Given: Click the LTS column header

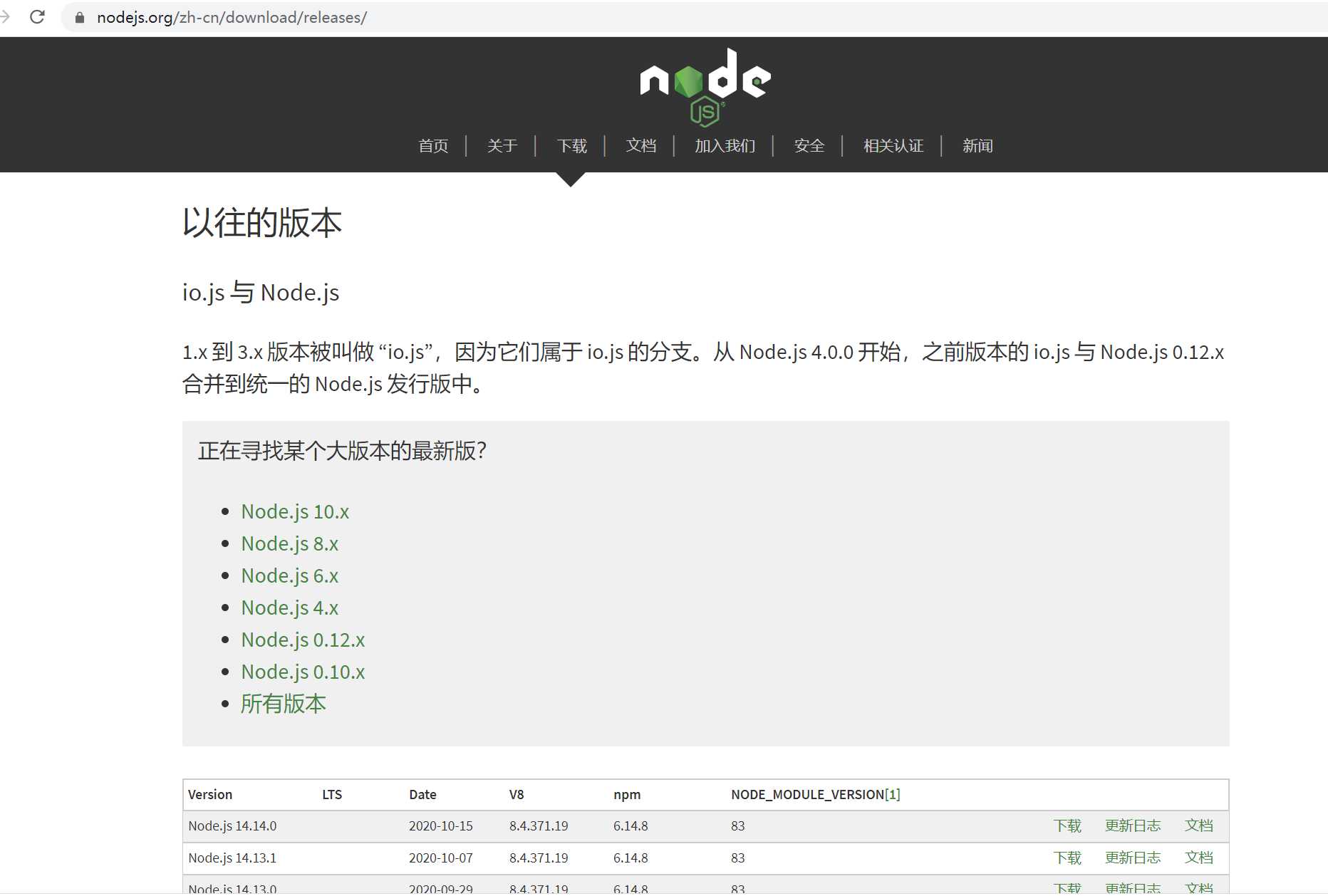Looking at the screenshot, I should pos(332,794).
